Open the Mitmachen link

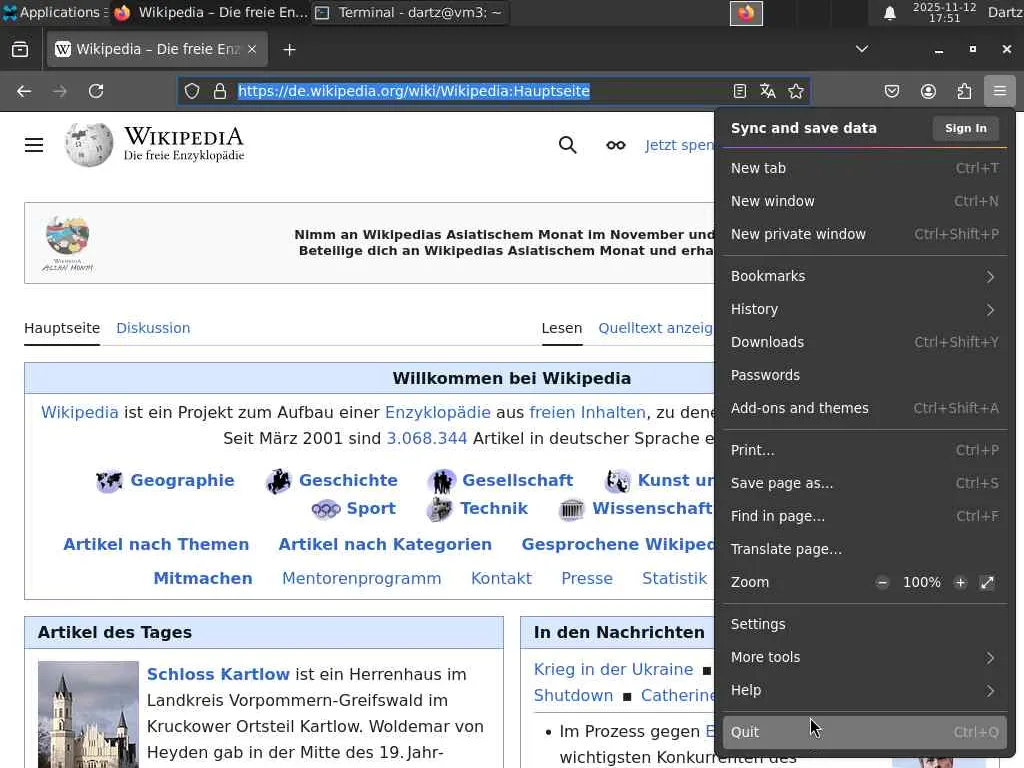pos(203,579)
